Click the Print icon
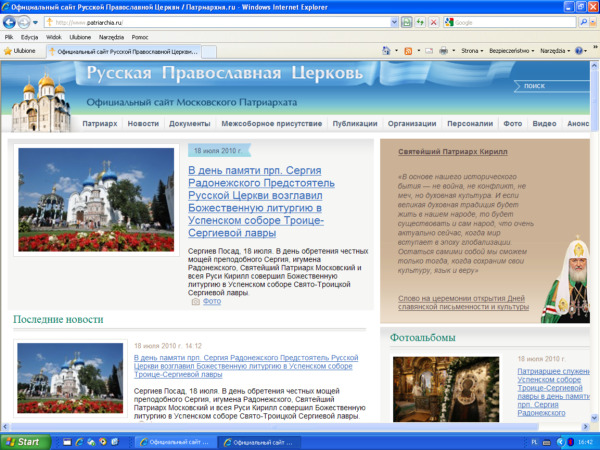 [443, 51]
